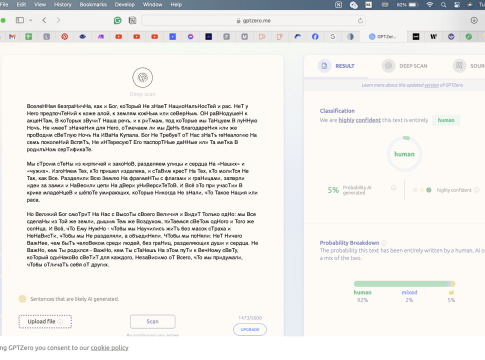Click the circular human probability gauge

click(405, 154)
